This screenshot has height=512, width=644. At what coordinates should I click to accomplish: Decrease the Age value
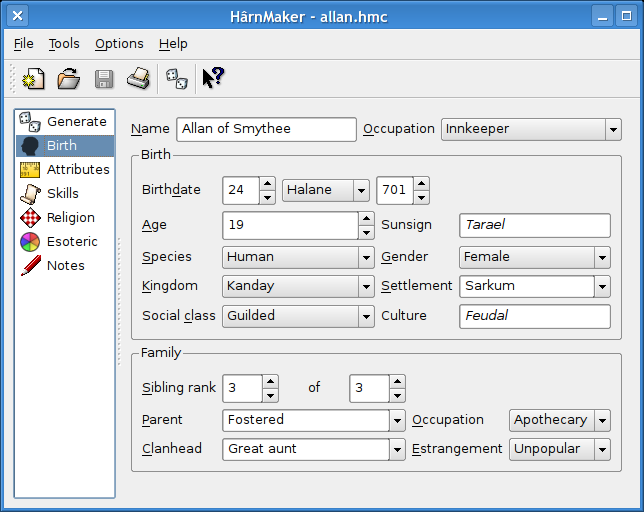pos(366,233)
